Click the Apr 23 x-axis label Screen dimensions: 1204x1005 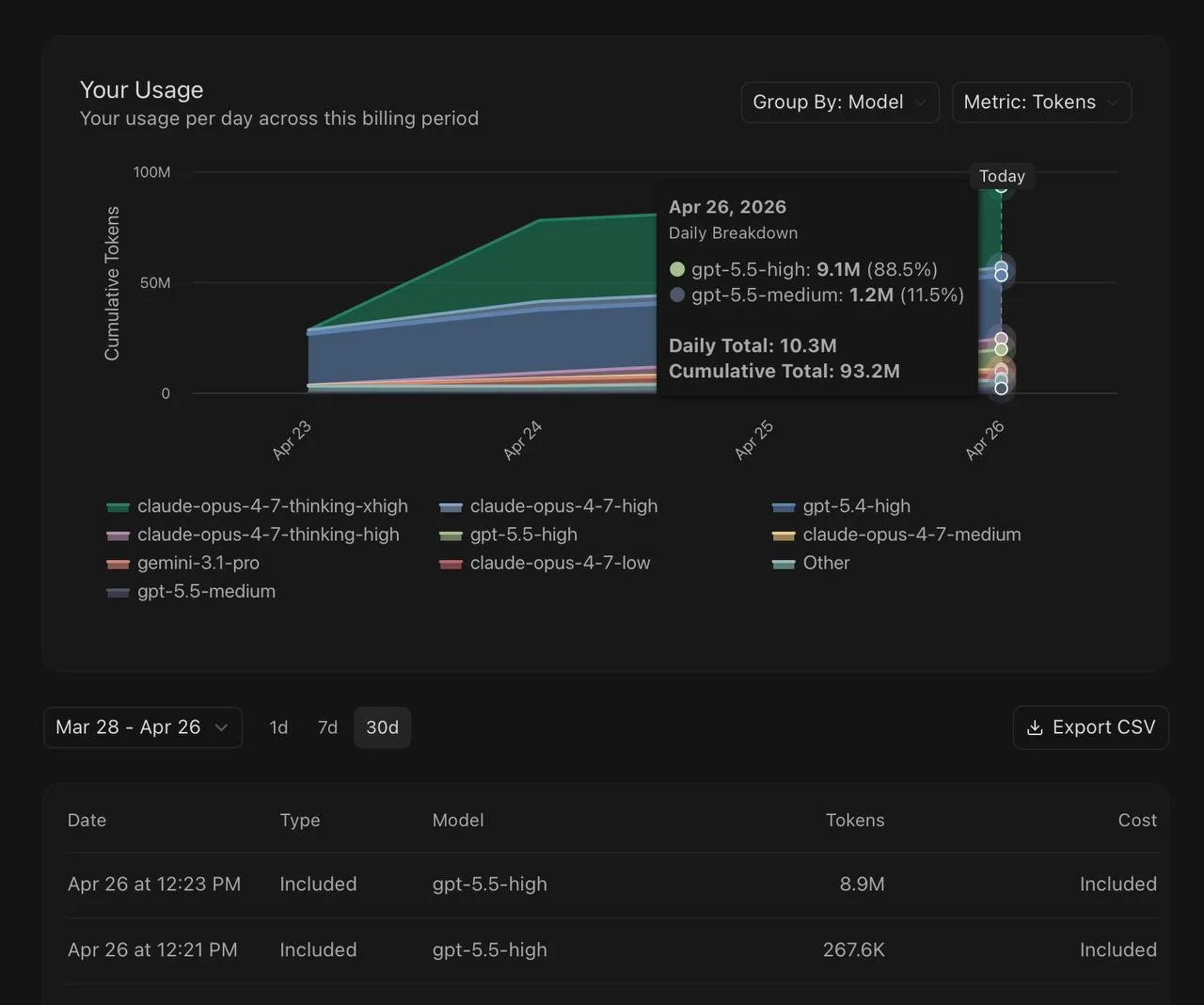coord(292,440)
